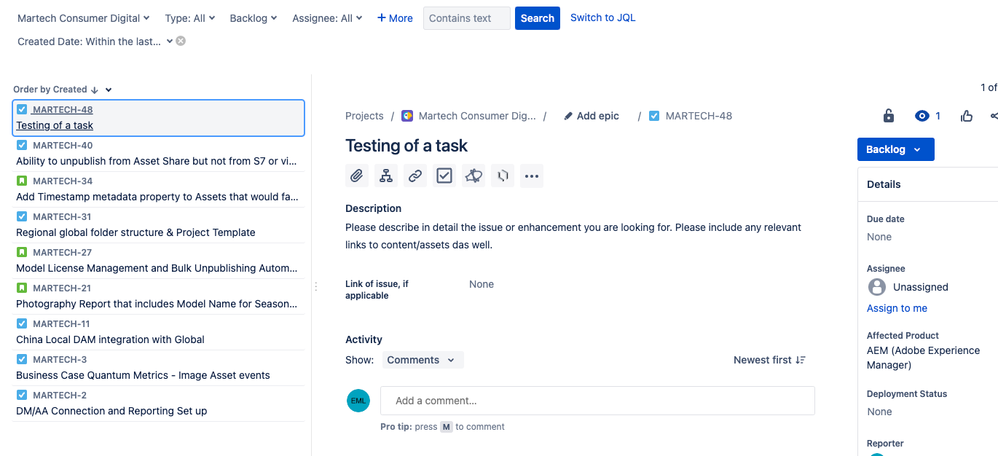Remove the Created Date filter
998x456 pixels.
[x=181, y=41]
